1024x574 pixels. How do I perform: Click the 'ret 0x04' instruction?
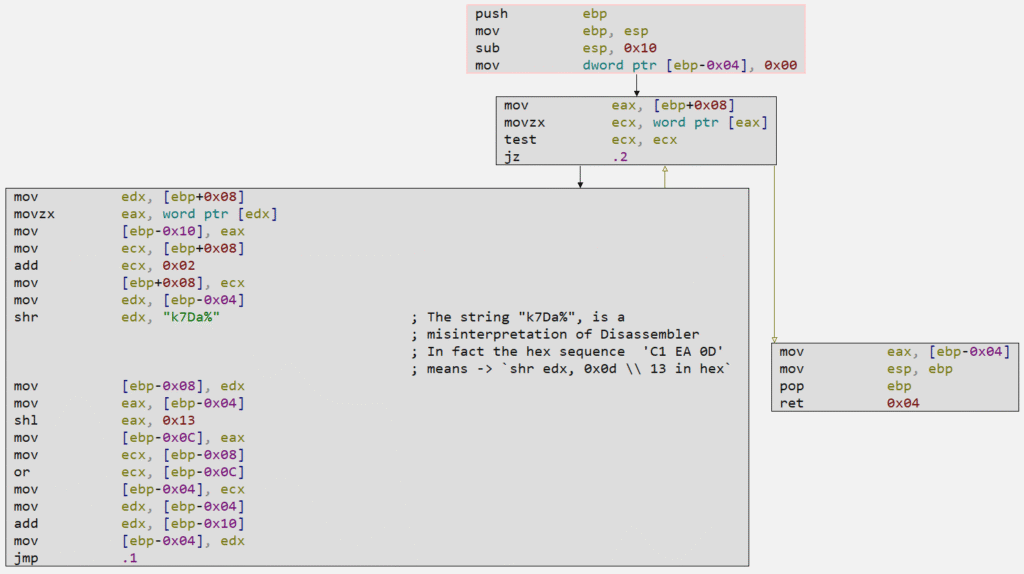850,403
